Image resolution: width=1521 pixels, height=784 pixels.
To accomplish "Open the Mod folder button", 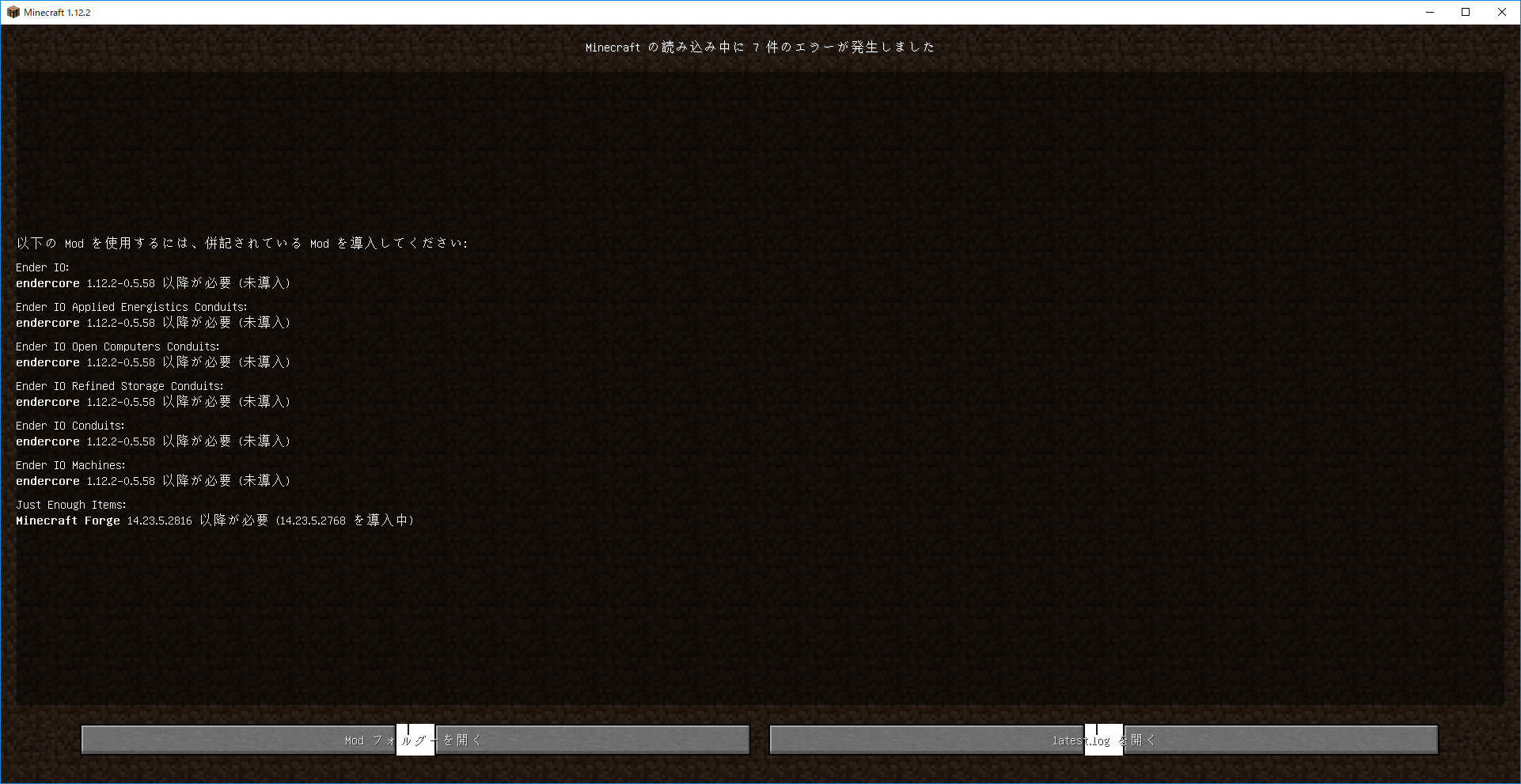I will coord(415,740).
